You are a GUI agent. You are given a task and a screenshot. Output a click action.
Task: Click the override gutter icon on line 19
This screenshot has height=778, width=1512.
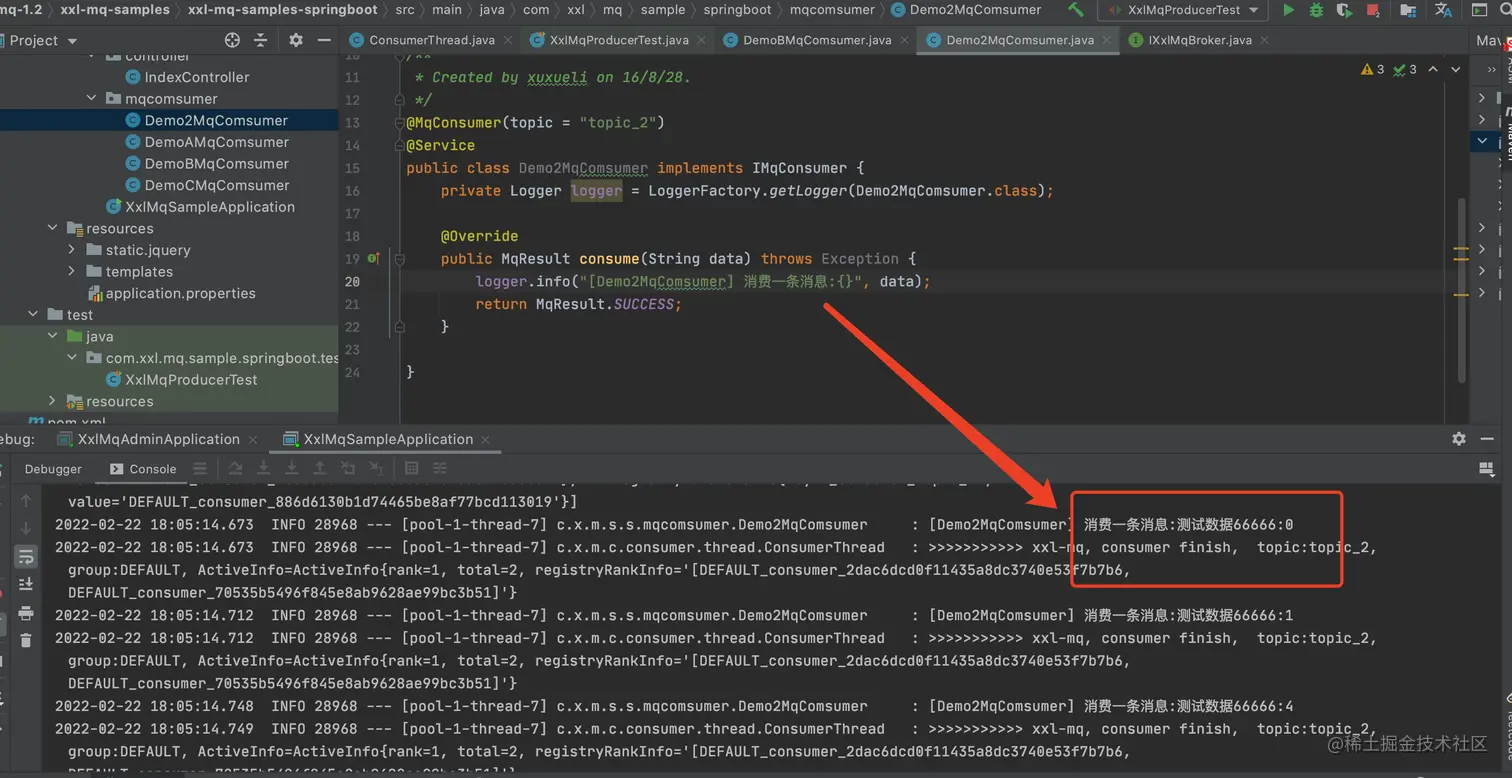pos(373,259)
